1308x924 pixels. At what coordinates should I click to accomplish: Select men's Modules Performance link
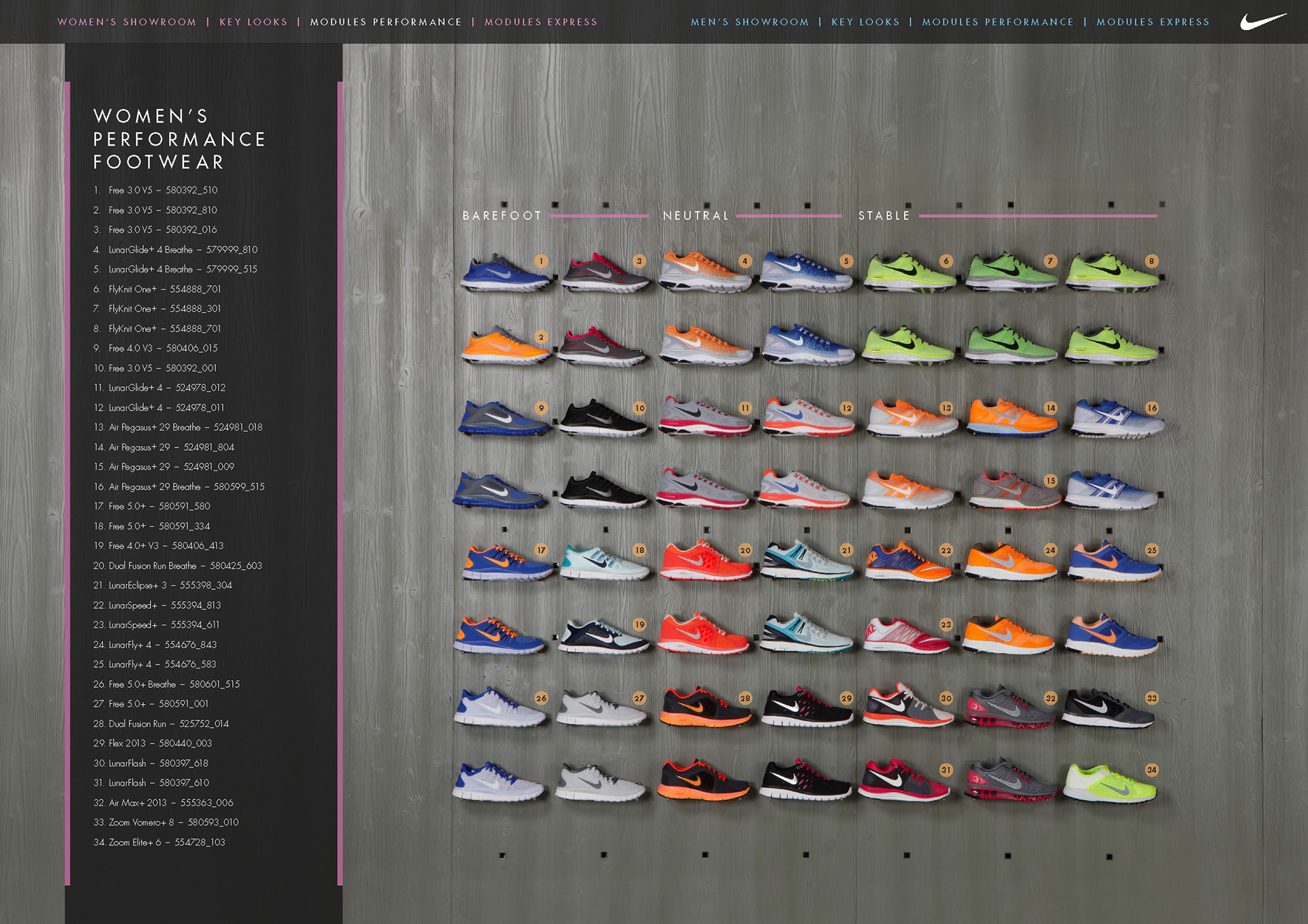click(997, 22)
